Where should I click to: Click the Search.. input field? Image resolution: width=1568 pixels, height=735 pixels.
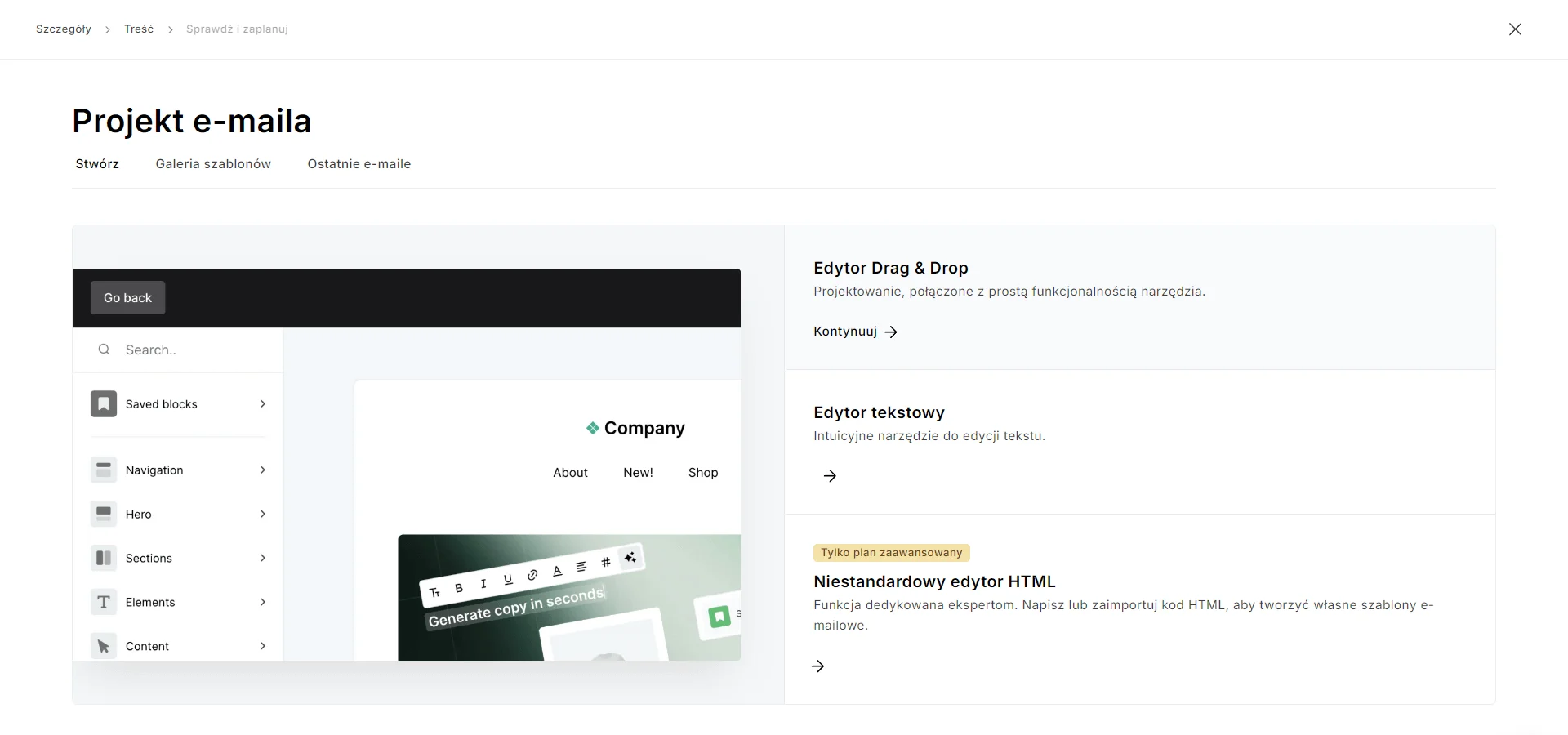pyautogui.click(x=196, y=350)
